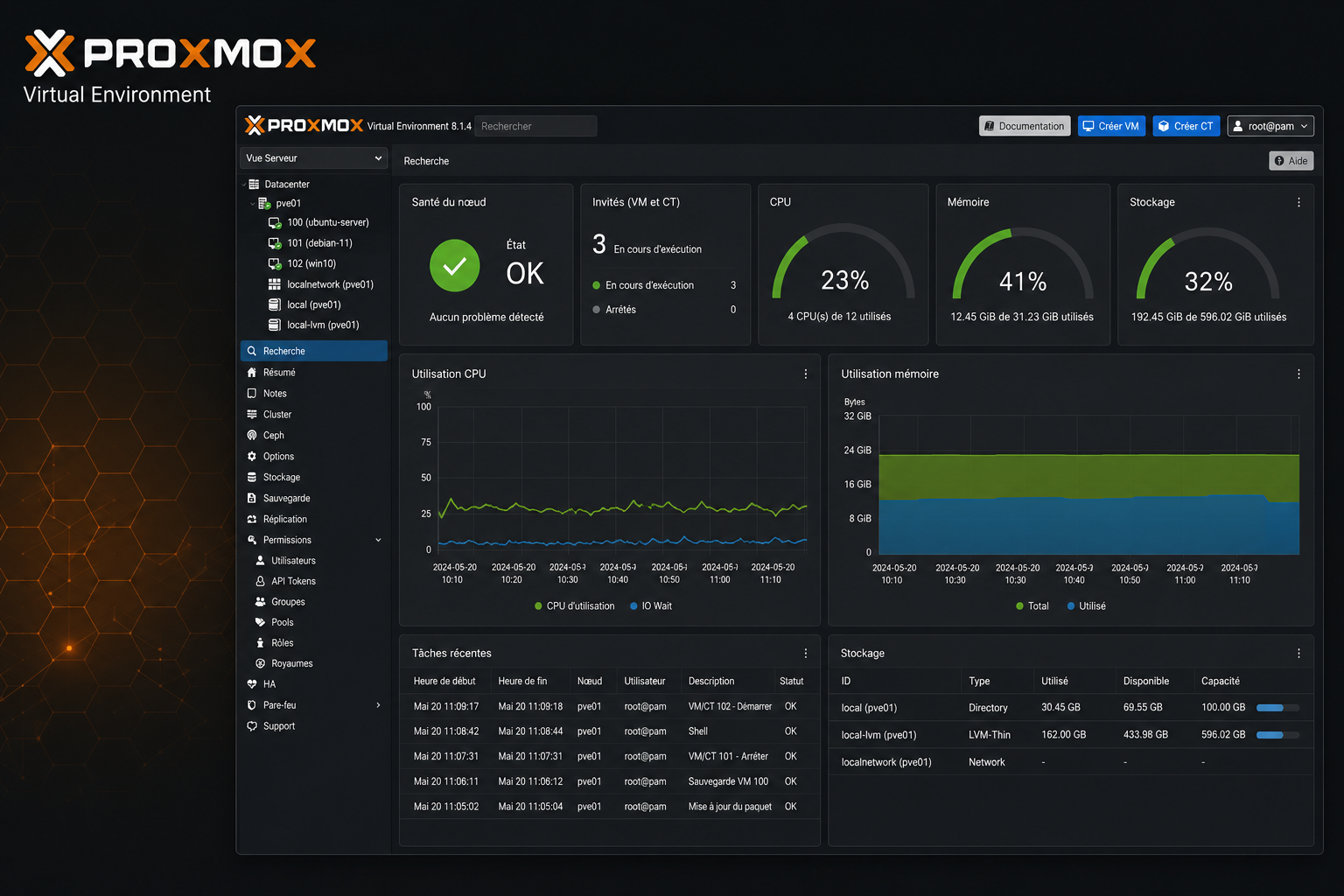
Task: Select Ceph in the sidebar menu
Action: 313,436
